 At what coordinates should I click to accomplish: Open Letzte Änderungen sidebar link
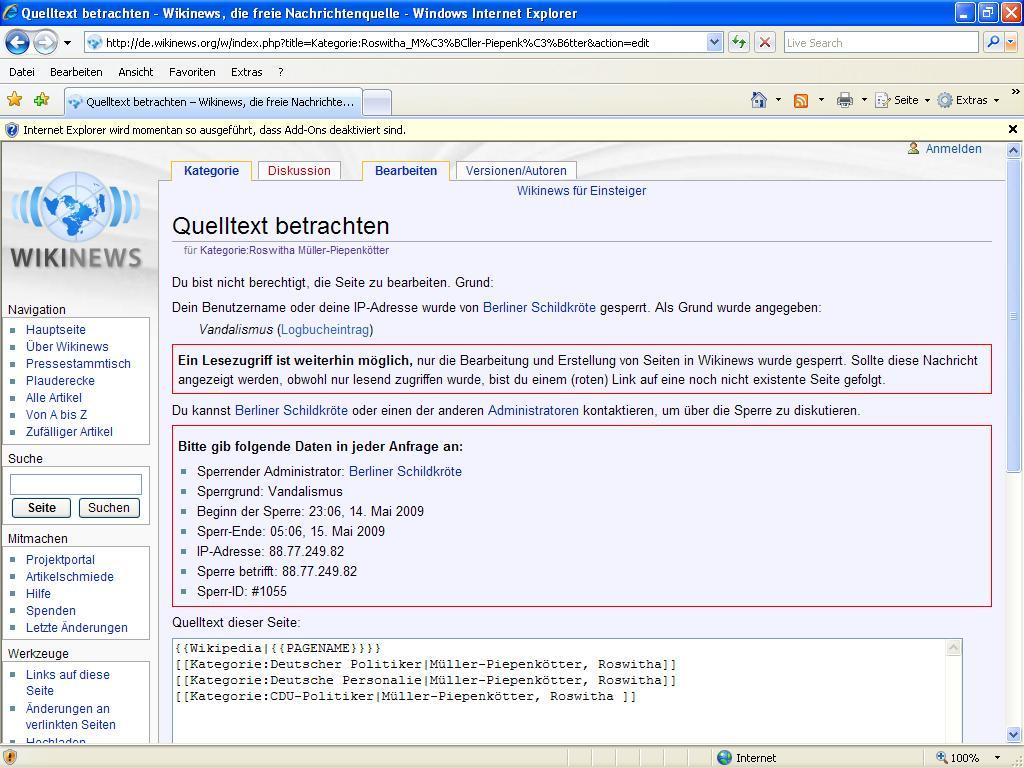[x=76, y=628]
